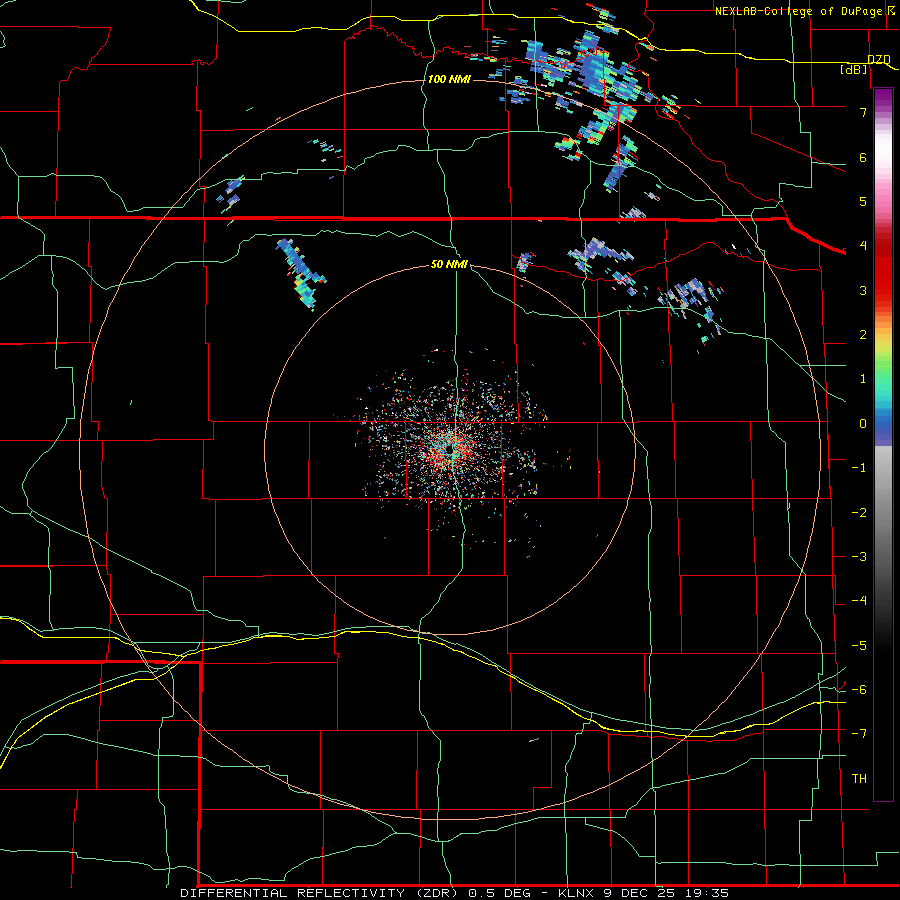This screenshot has height=900, width=900.
Task: Click the 5 value on the dB scale
Action: click(863, 201)
